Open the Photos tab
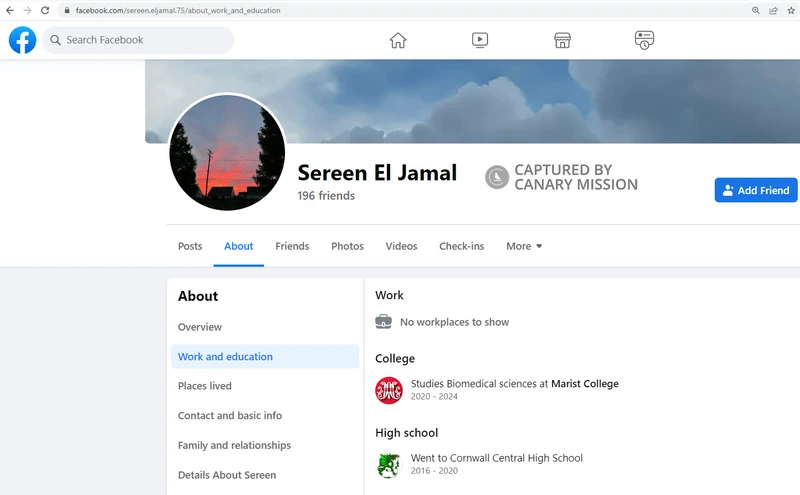800x495 pixels. (x=347, y=246)
